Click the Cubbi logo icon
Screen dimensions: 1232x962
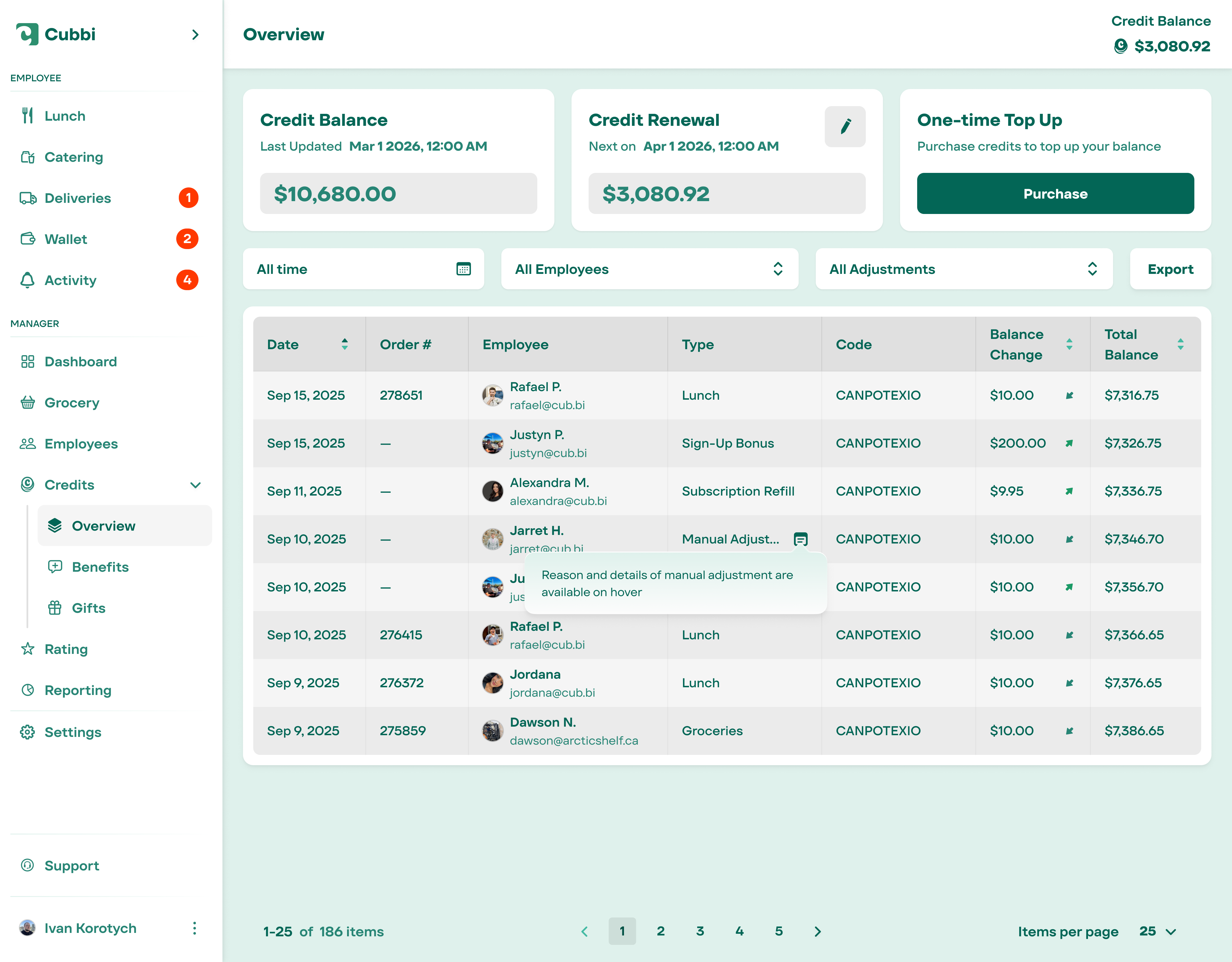(27, 34)
